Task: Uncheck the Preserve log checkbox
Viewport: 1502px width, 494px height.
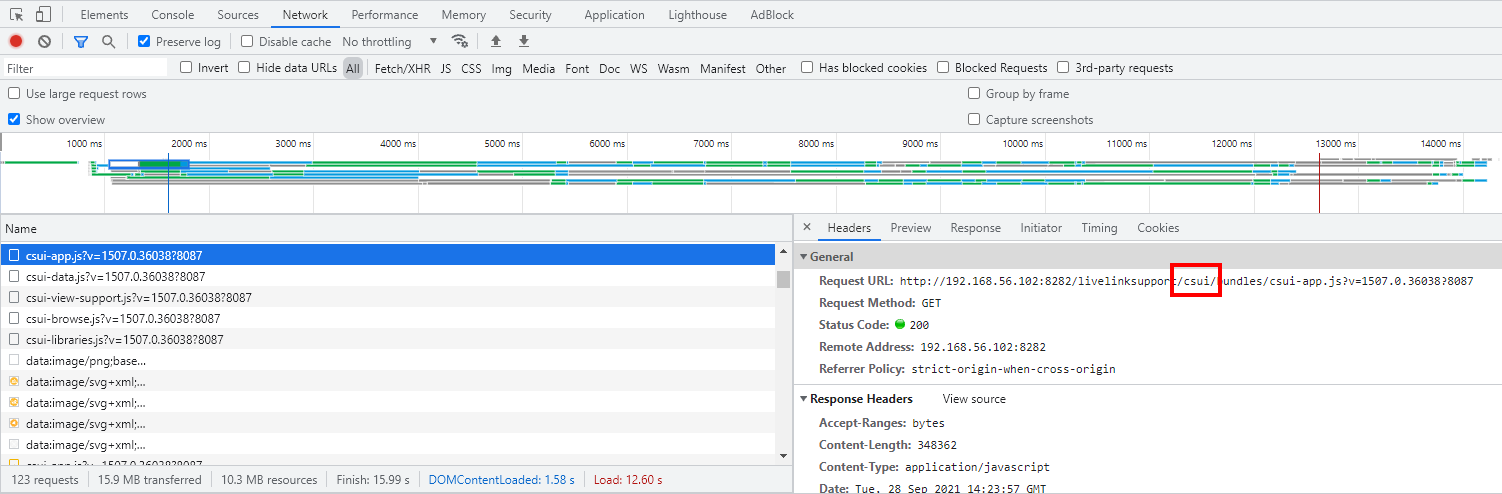Action: pyautogui.click(x=145, y=42)
